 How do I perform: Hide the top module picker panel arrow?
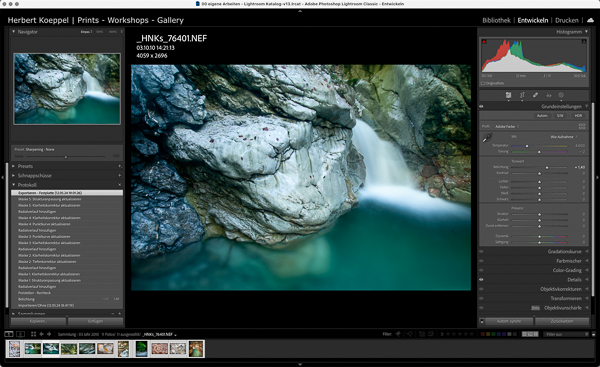pos(300,11)
